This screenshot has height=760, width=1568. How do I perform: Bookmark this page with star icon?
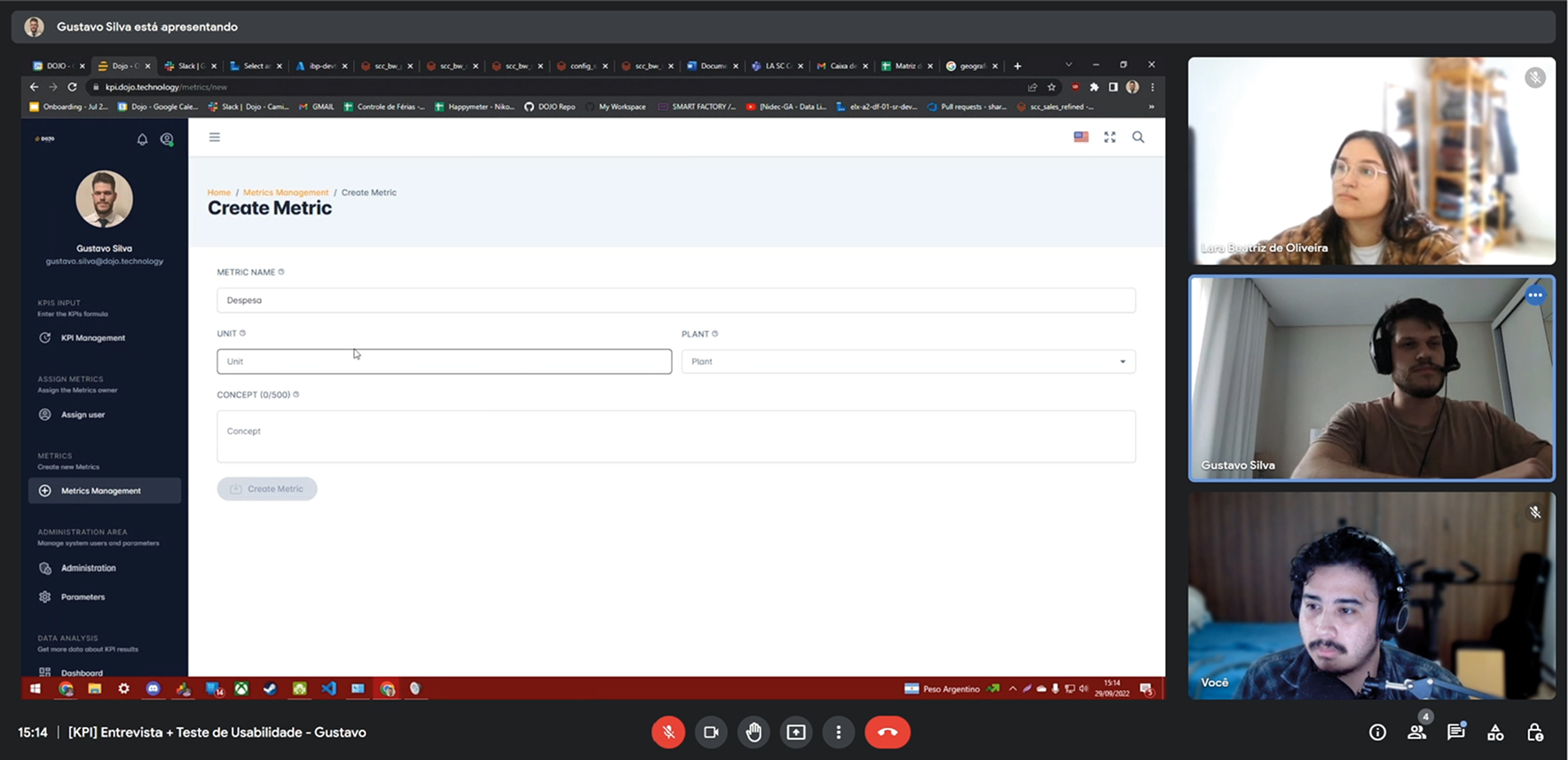pyautogui.click(x=1052, y=87)
